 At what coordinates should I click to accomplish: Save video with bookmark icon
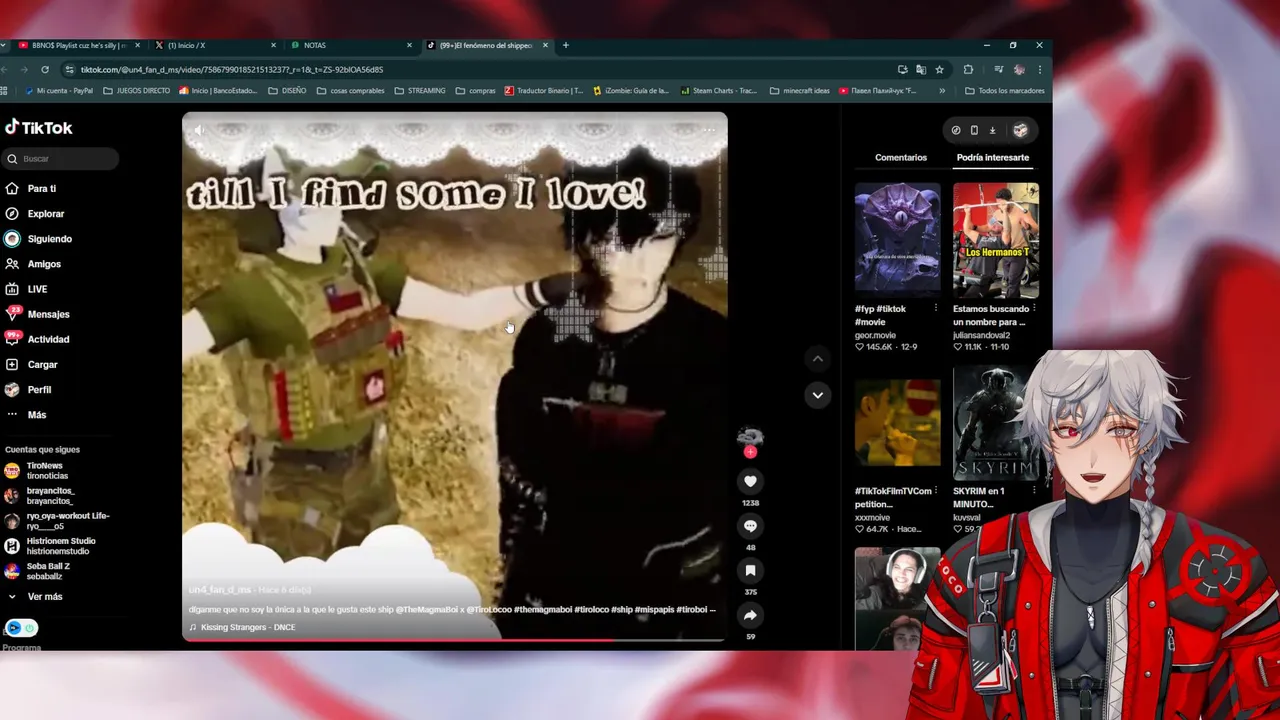[750, 571]
